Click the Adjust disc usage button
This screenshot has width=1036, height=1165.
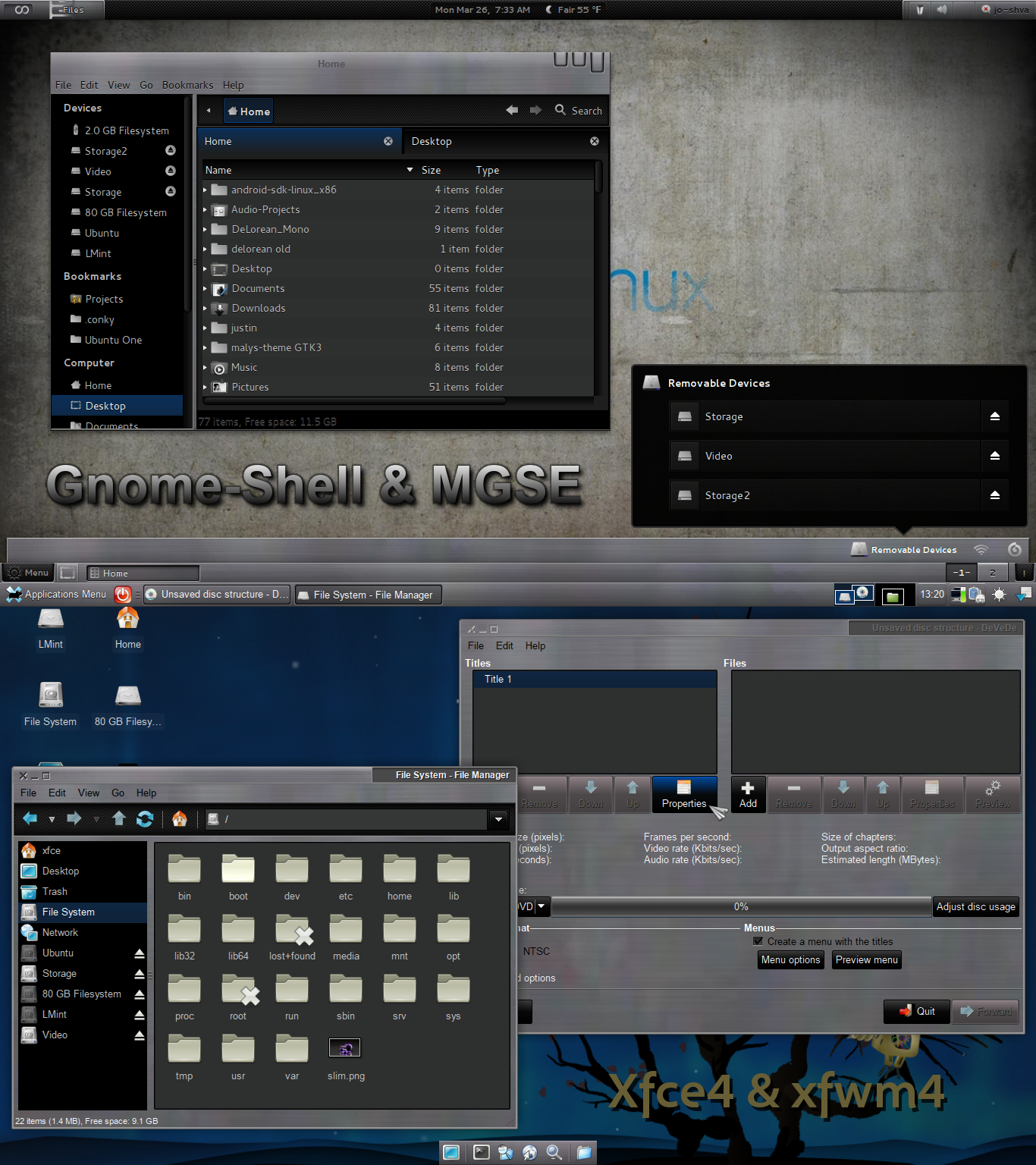[x=975, y=906]
